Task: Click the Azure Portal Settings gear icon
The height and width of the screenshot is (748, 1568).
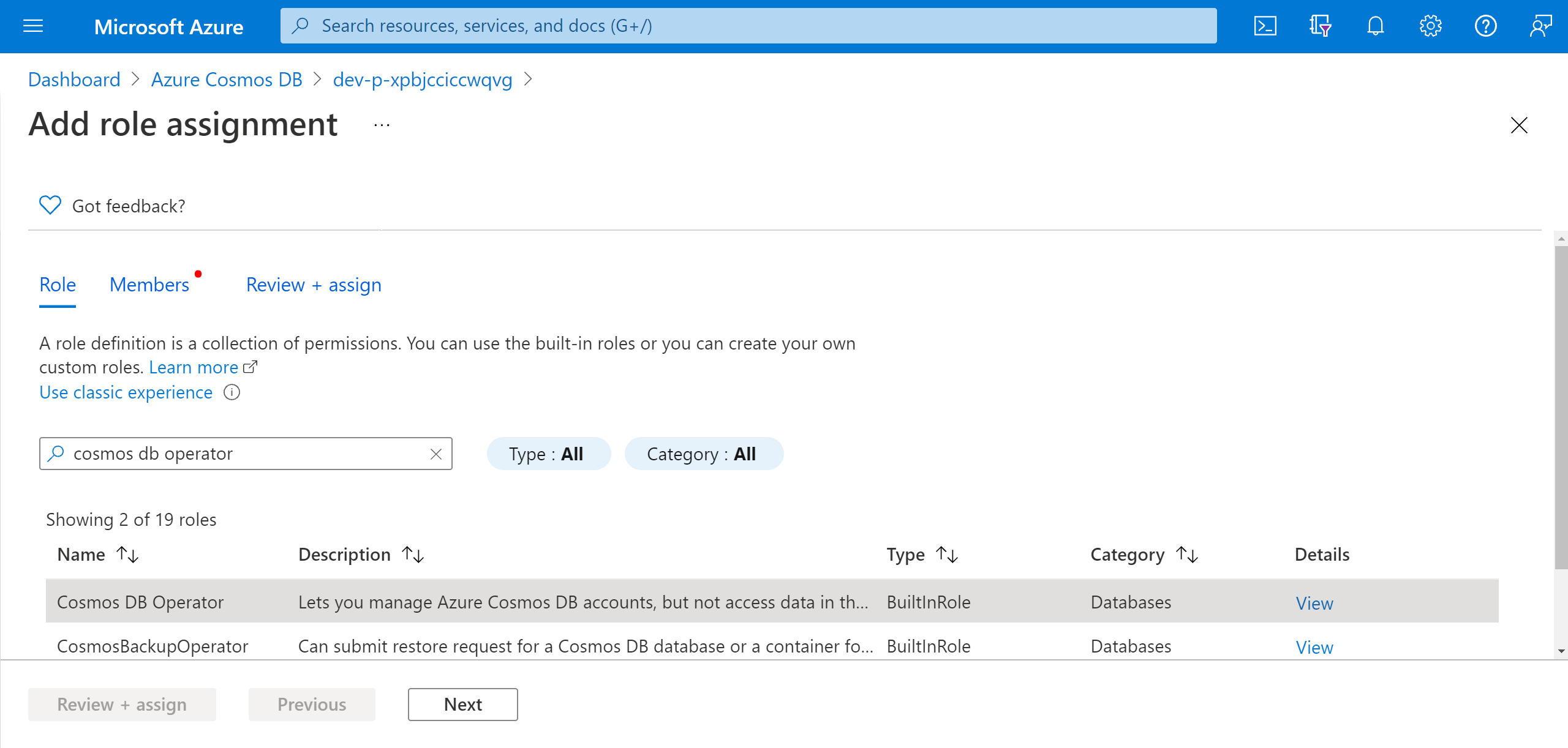Action: click(1429, 25)
